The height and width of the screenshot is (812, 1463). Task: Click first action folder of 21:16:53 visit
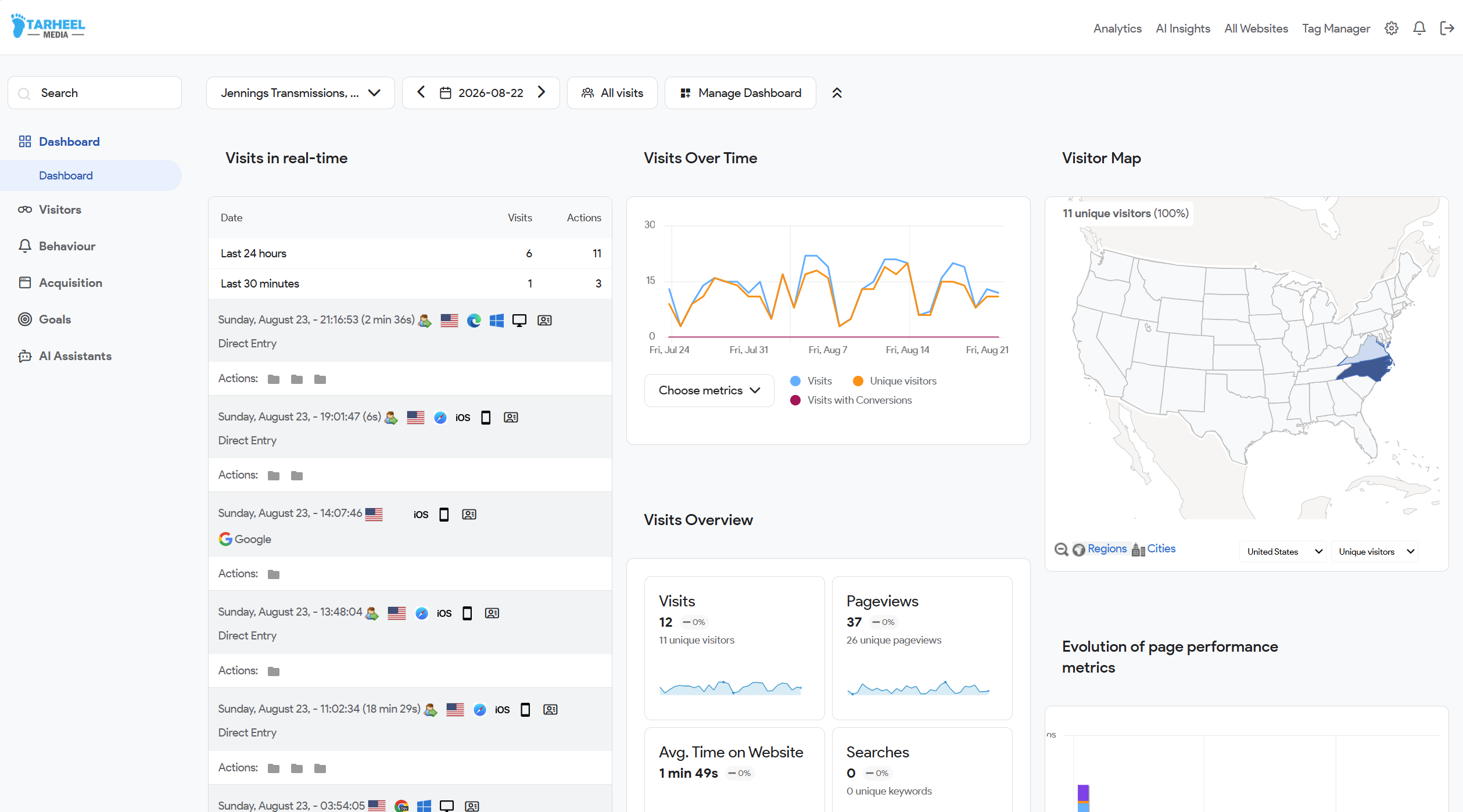tap(274, 379)
